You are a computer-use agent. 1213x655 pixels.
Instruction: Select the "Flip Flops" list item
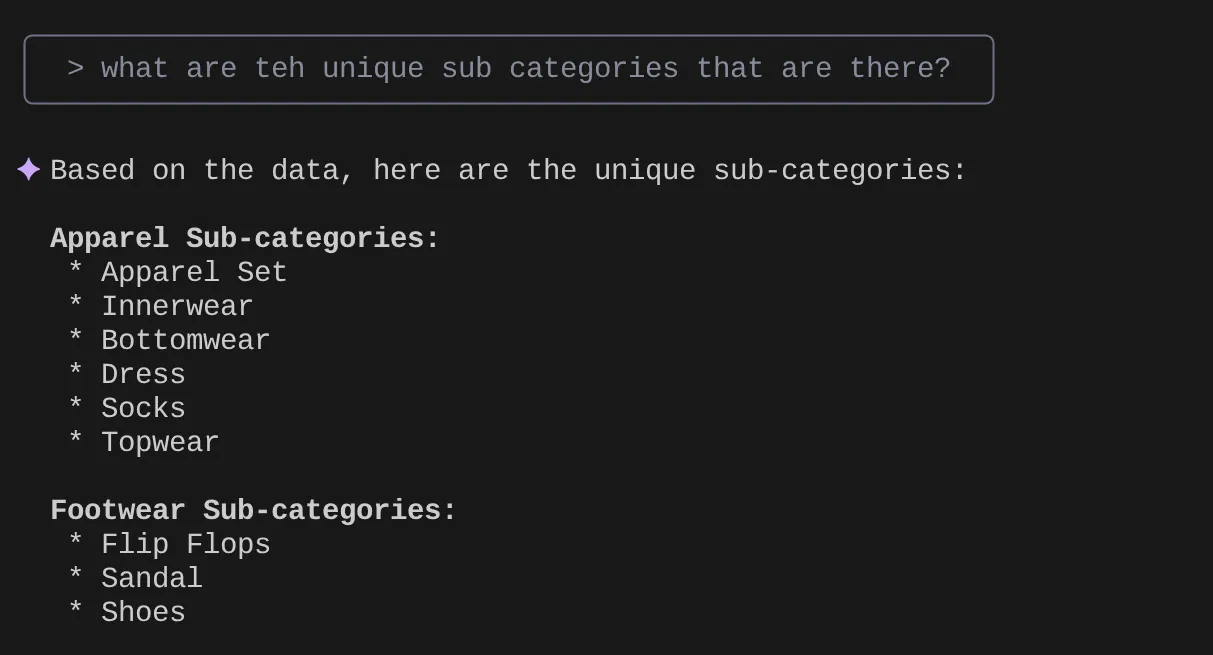(x=185, y=544)
